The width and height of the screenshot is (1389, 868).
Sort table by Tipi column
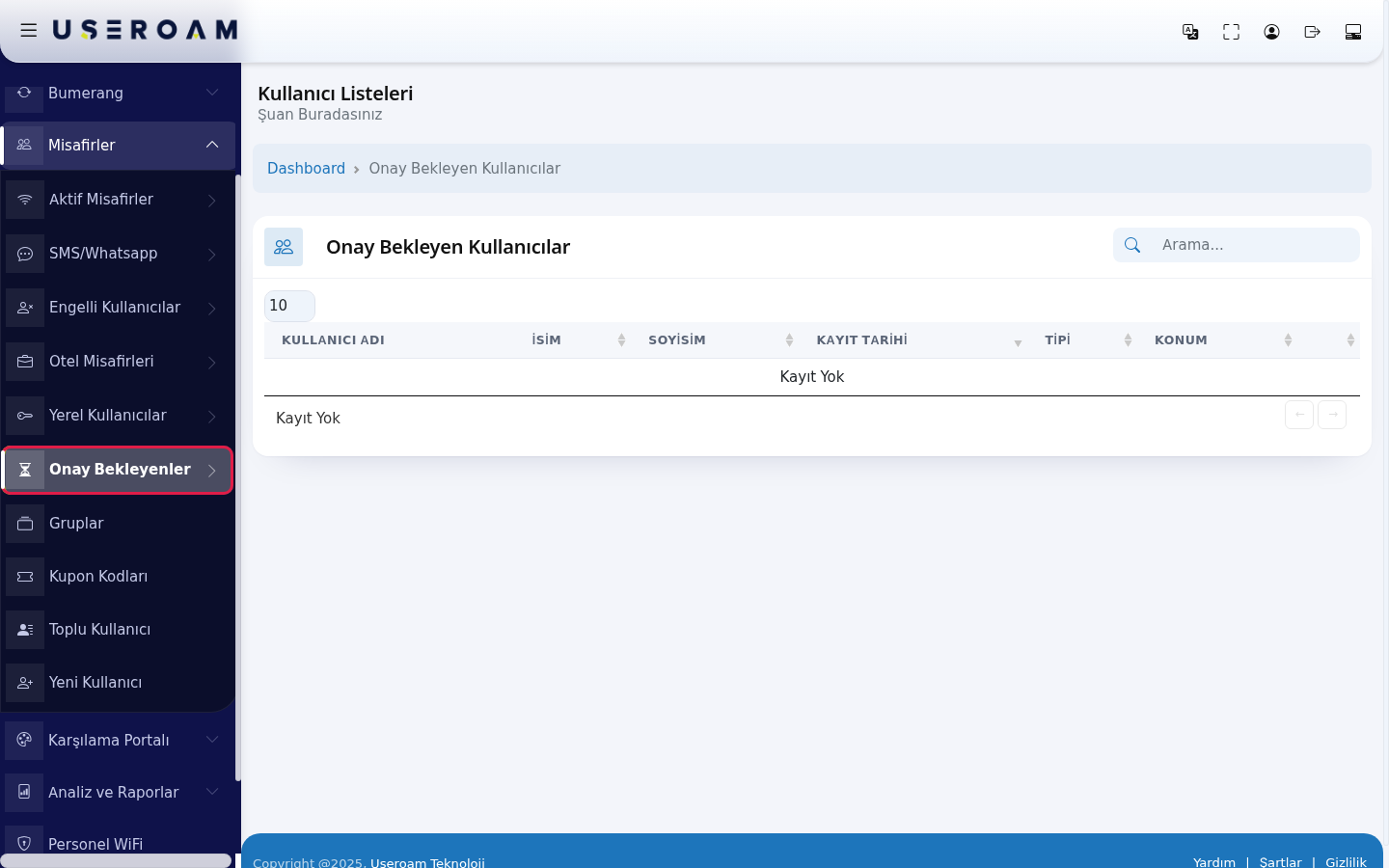1088,340
